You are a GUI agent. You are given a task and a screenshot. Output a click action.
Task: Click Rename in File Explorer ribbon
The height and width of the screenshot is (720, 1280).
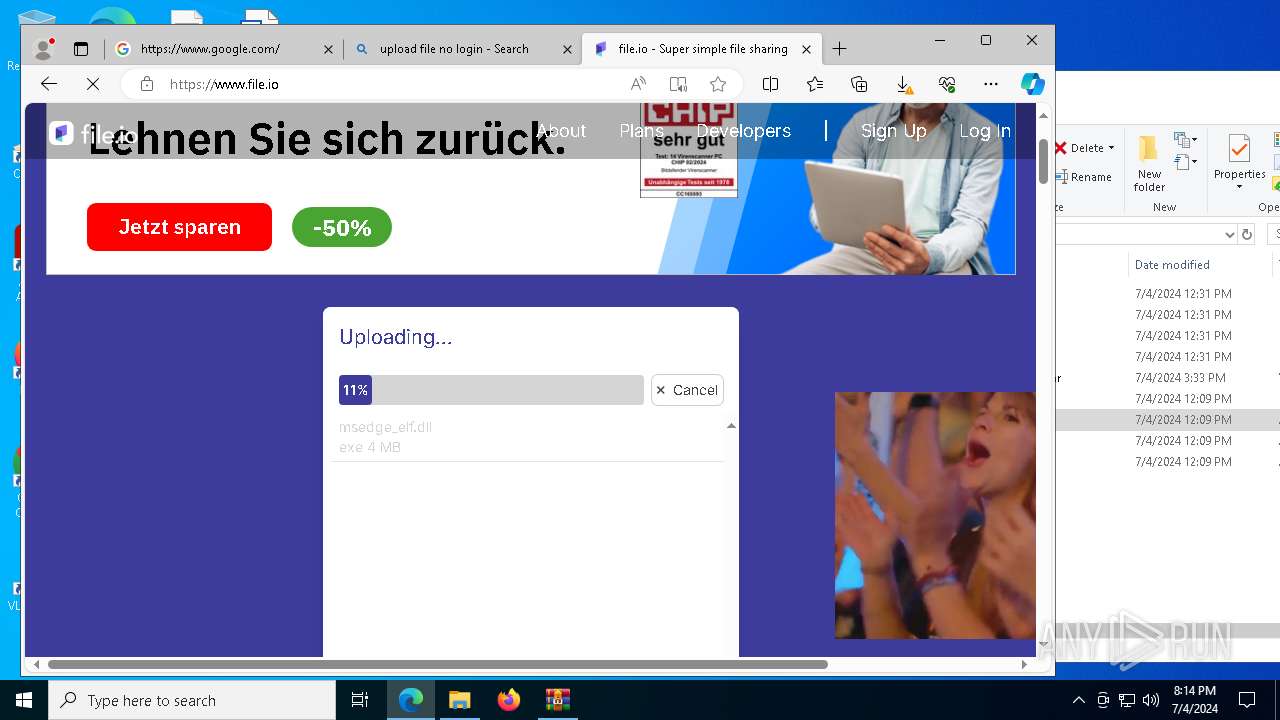click(x=1084, y=177)
